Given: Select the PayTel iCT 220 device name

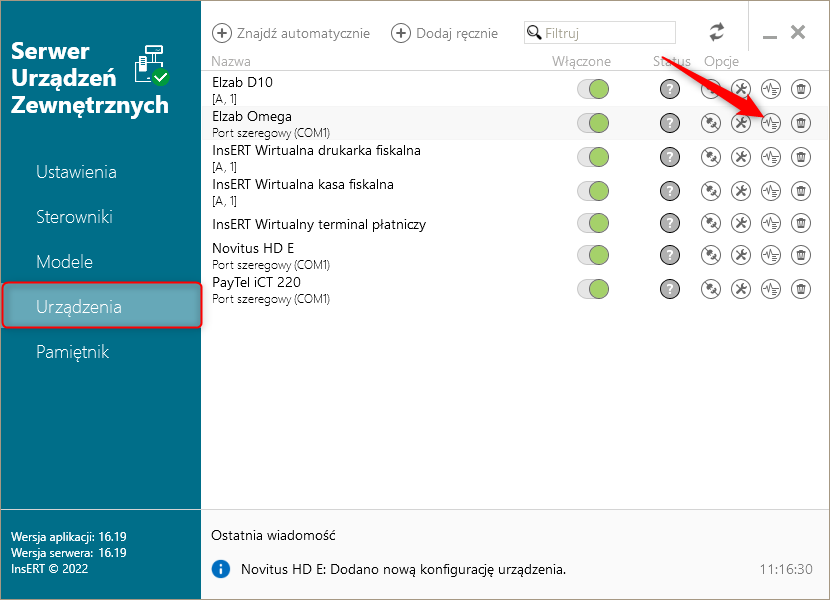Looking at the screenshot, I should click(257, 282).
